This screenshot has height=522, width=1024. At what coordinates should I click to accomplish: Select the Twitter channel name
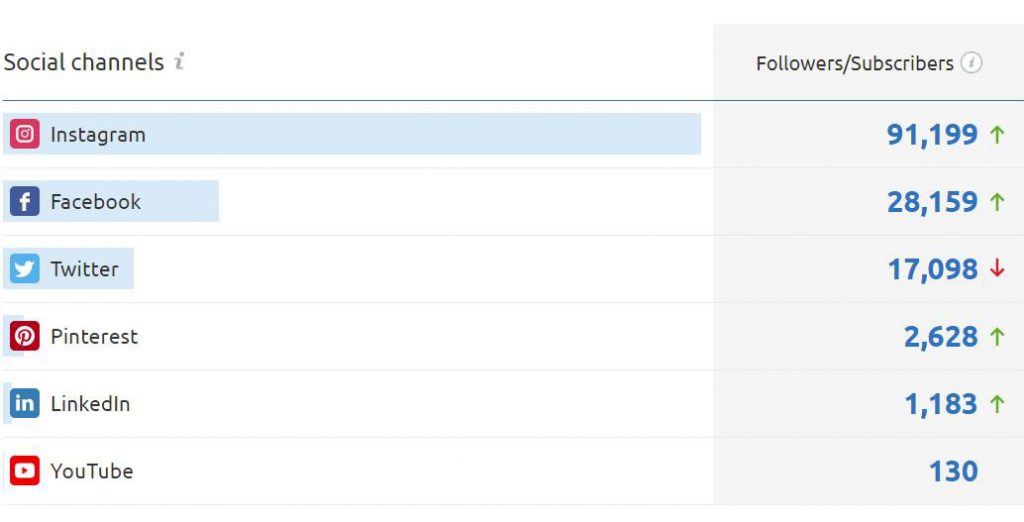click(85, 269)
